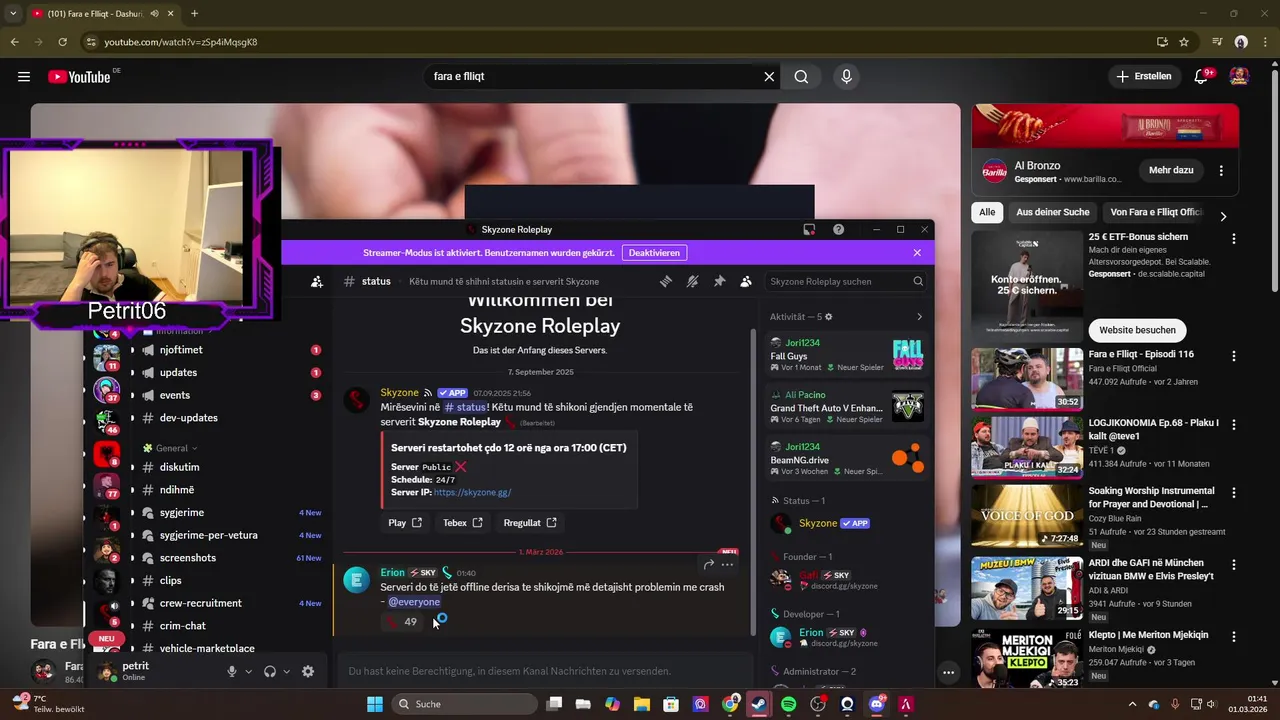This screenshot has height=720, width=1280.
Task: Open the Grand Theft Auto V activity card
Action: click(x=847, y=407)
